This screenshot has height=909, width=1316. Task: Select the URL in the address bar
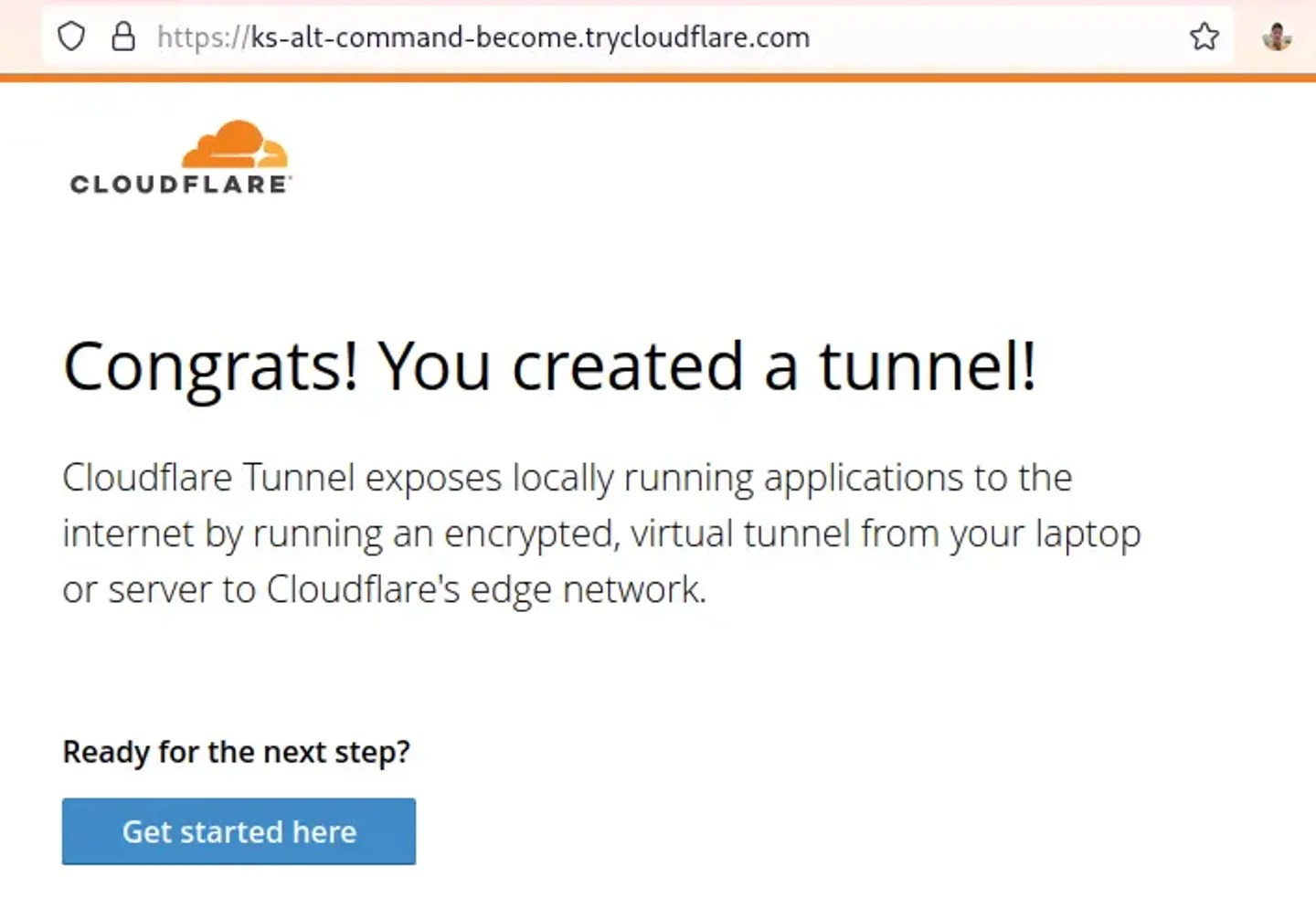click(483, 37)
